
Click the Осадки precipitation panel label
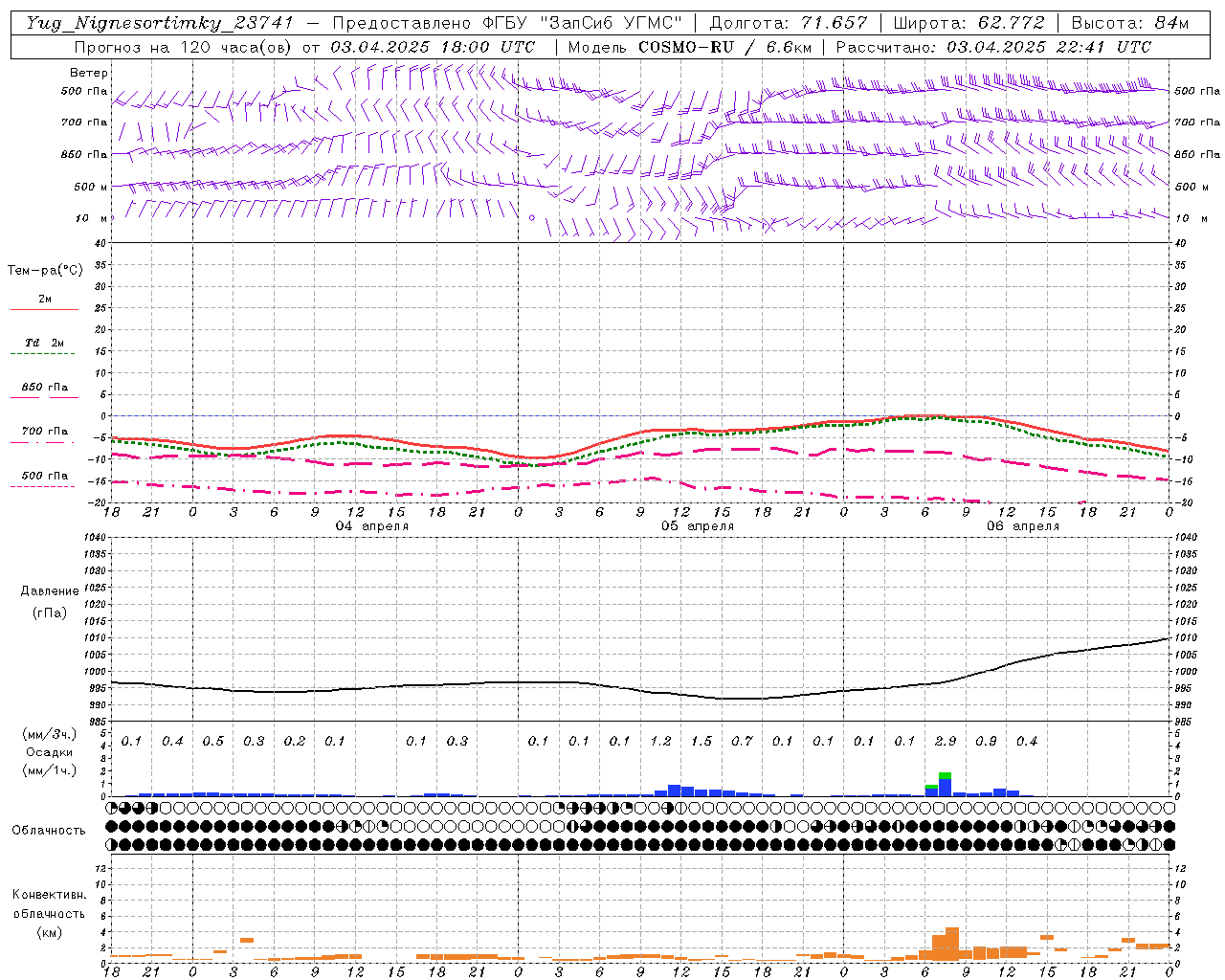click(50, 752)
